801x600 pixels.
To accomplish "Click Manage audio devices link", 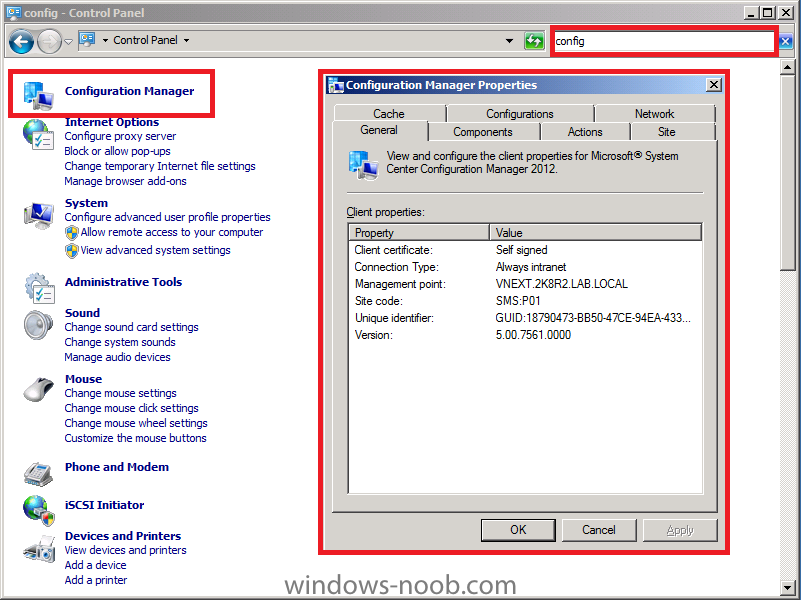I will pos(117,357).
